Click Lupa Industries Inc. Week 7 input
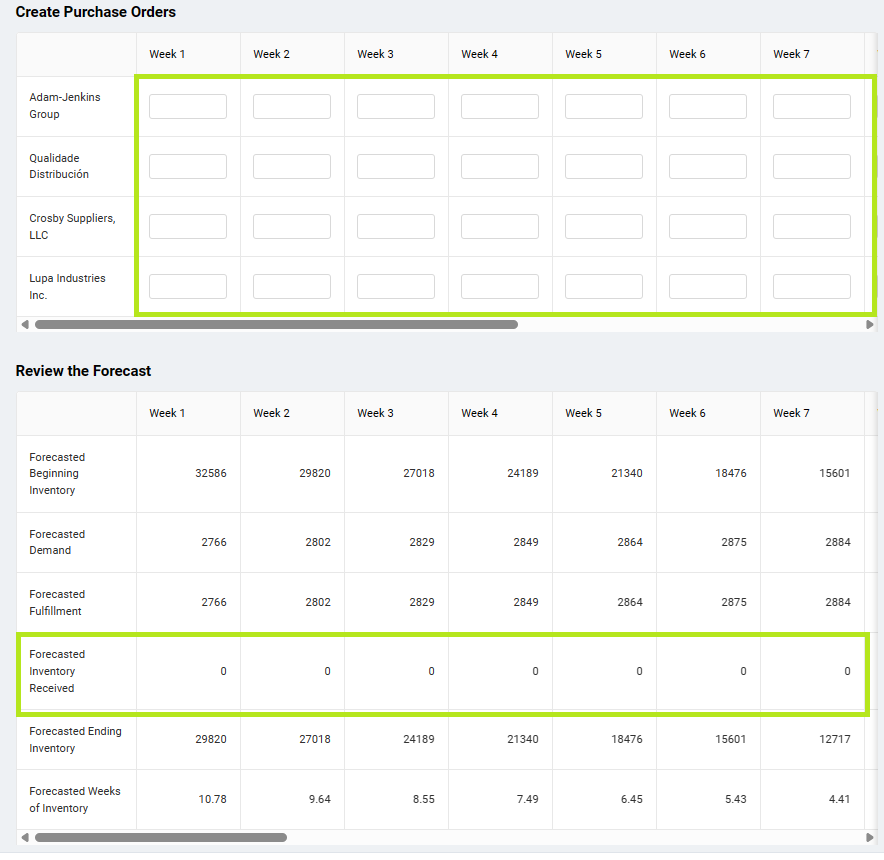Screen dimensions: 884x860 click(812, 287)
